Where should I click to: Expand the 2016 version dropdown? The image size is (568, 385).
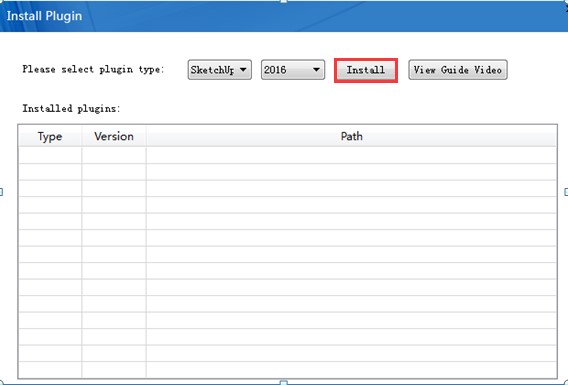[293, 70]
